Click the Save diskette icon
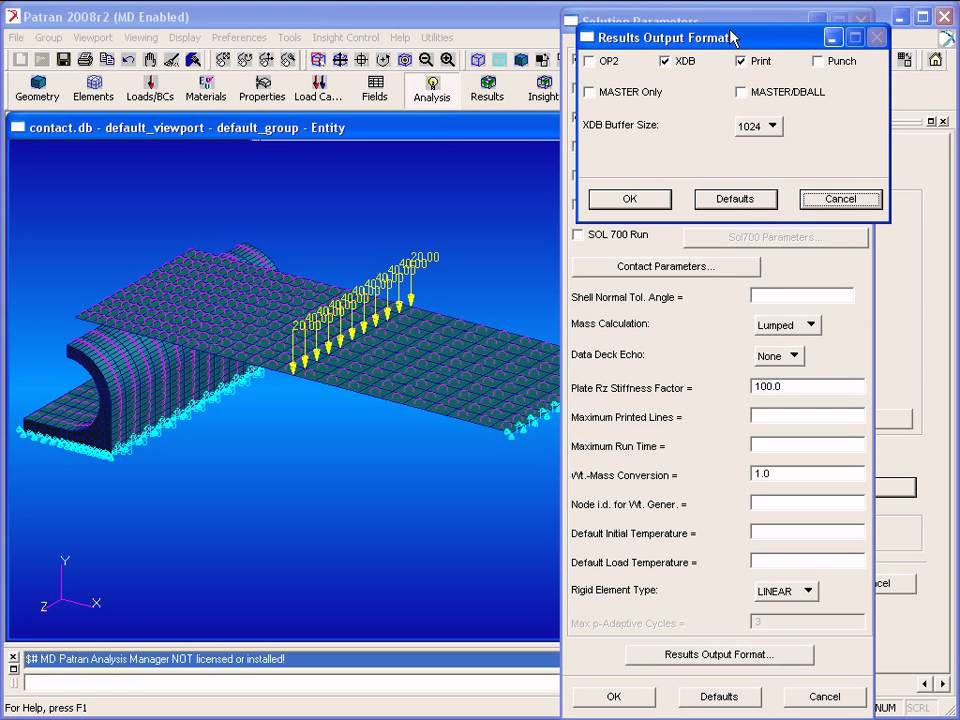The width and height of the screenshot is (960, 720). coord(63,59)
